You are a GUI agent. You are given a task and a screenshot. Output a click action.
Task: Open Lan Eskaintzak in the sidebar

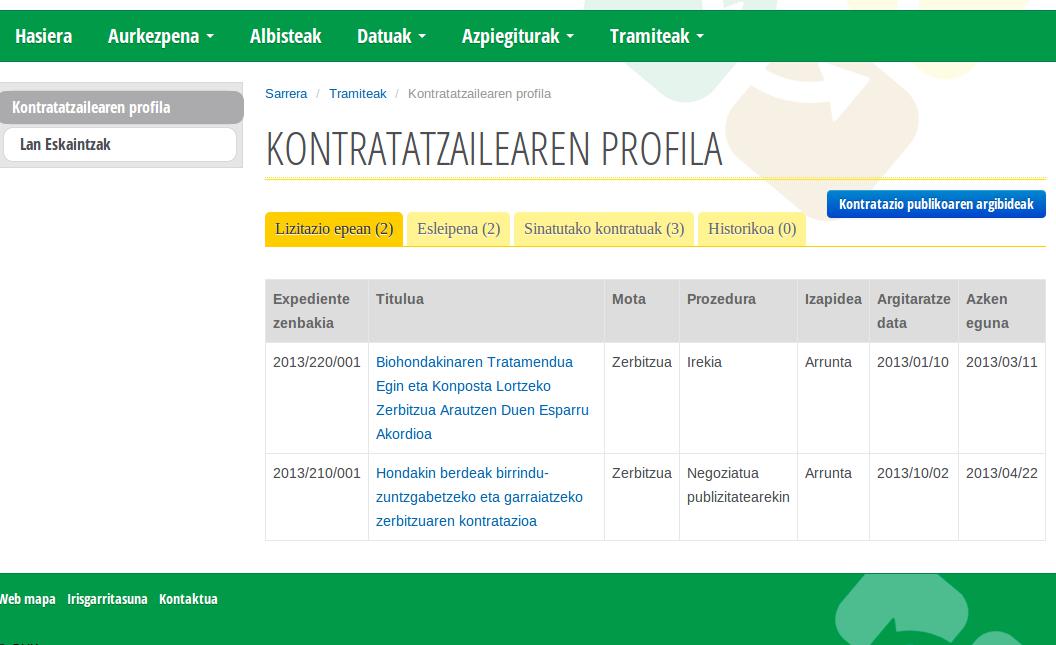(65, 144)
